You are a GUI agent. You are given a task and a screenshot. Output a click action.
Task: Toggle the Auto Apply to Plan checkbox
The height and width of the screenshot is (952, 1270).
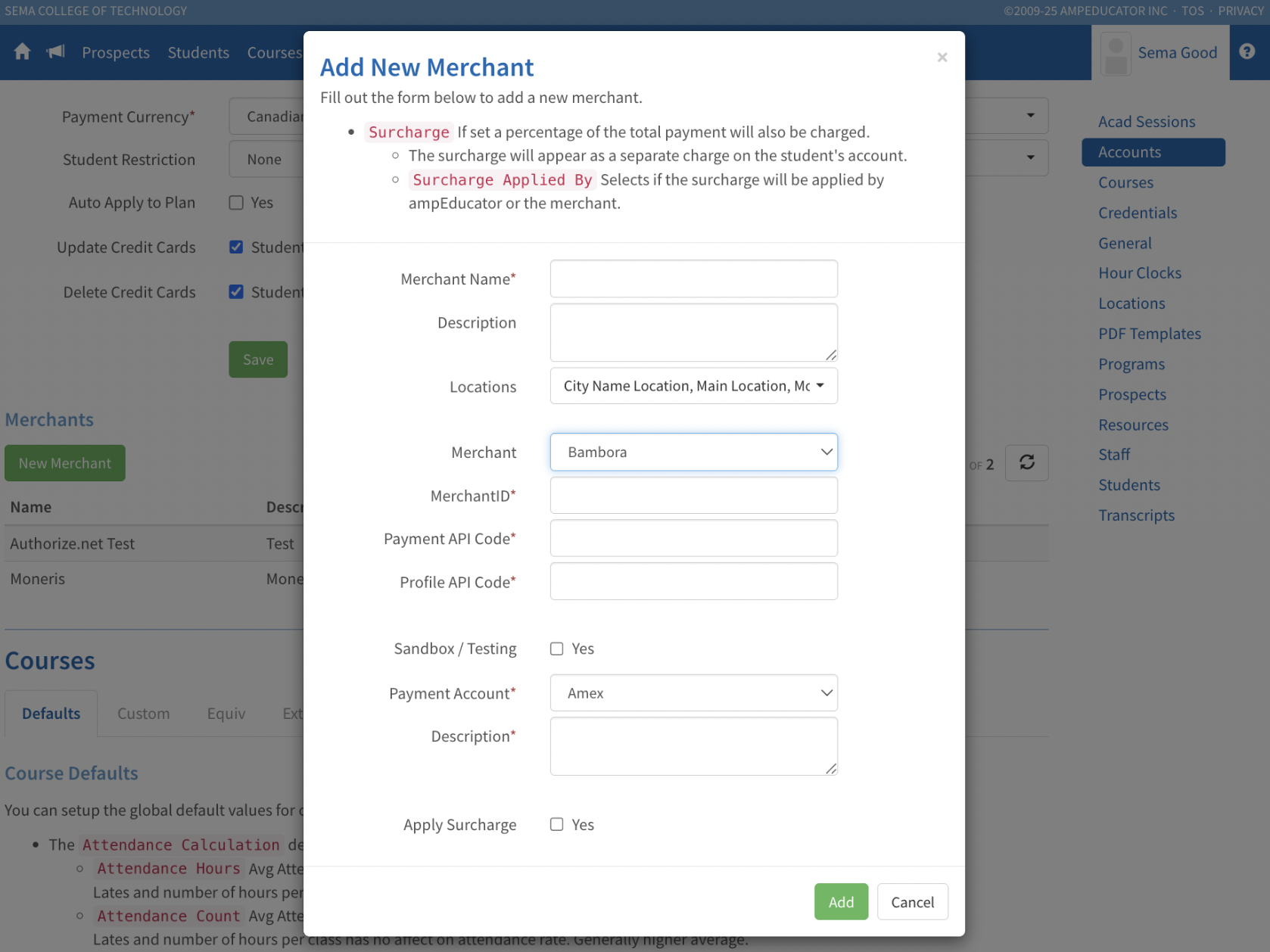[236, 203]
